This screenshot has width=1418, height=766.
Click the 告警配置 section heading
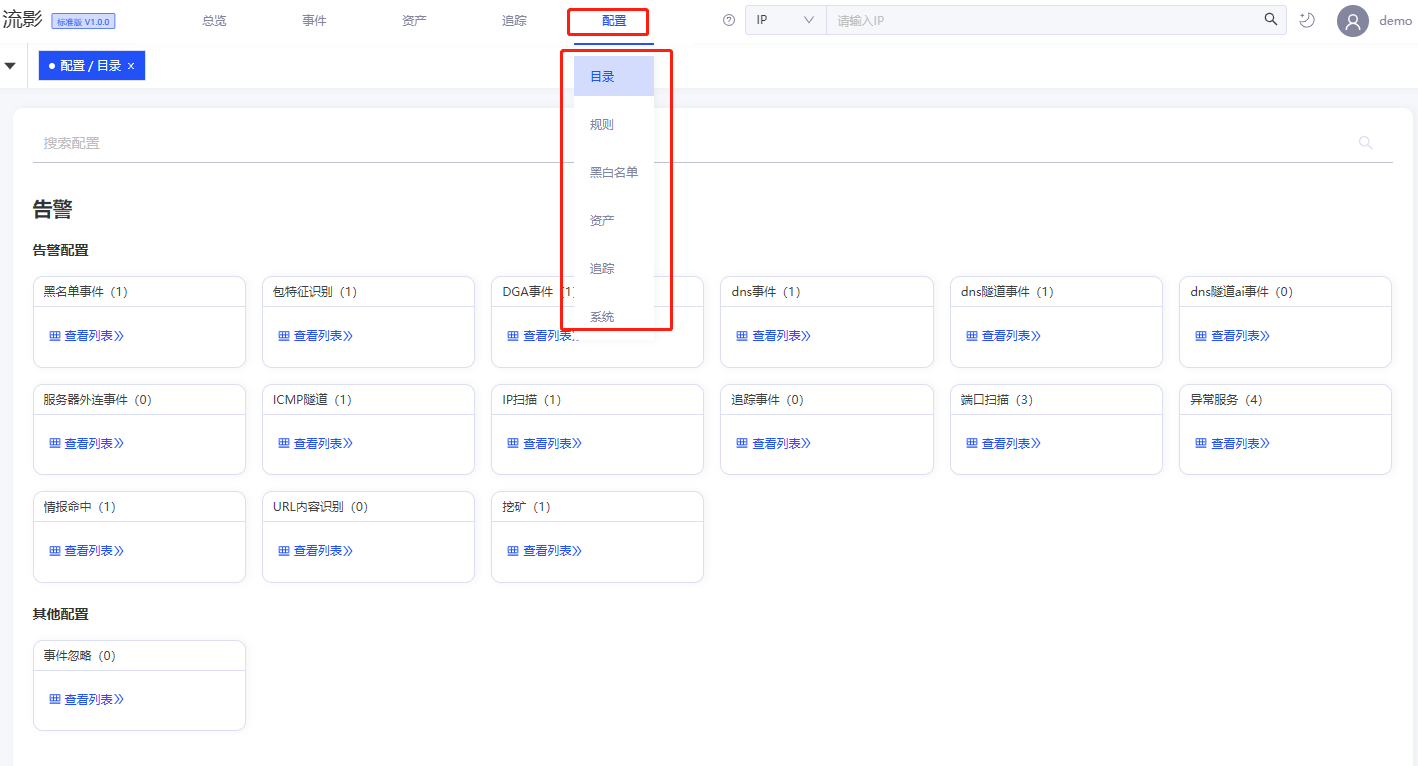point(60,250)
